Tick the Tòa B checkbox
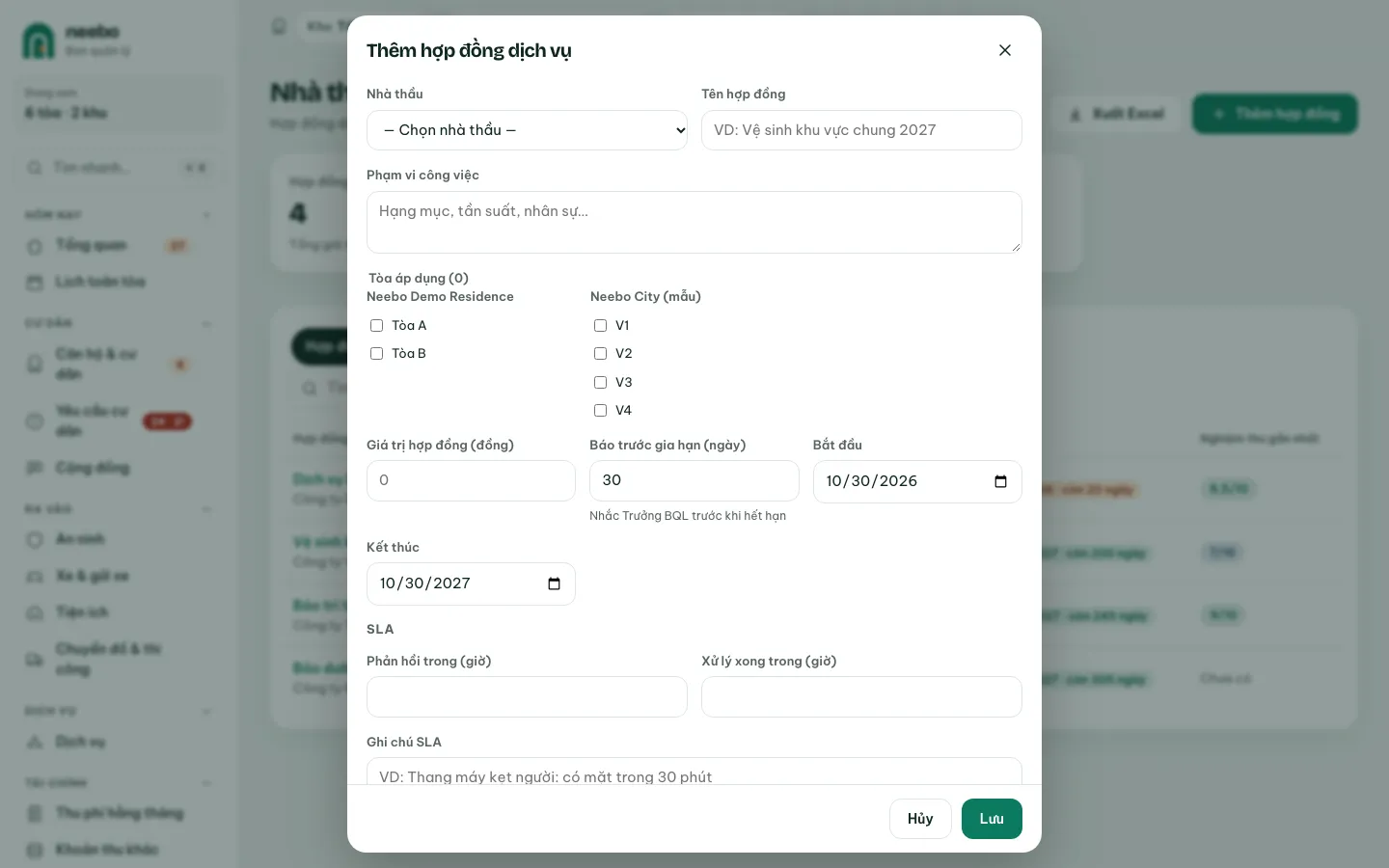Viewport: 1389px width, 868px height. (x=377, y=354)
